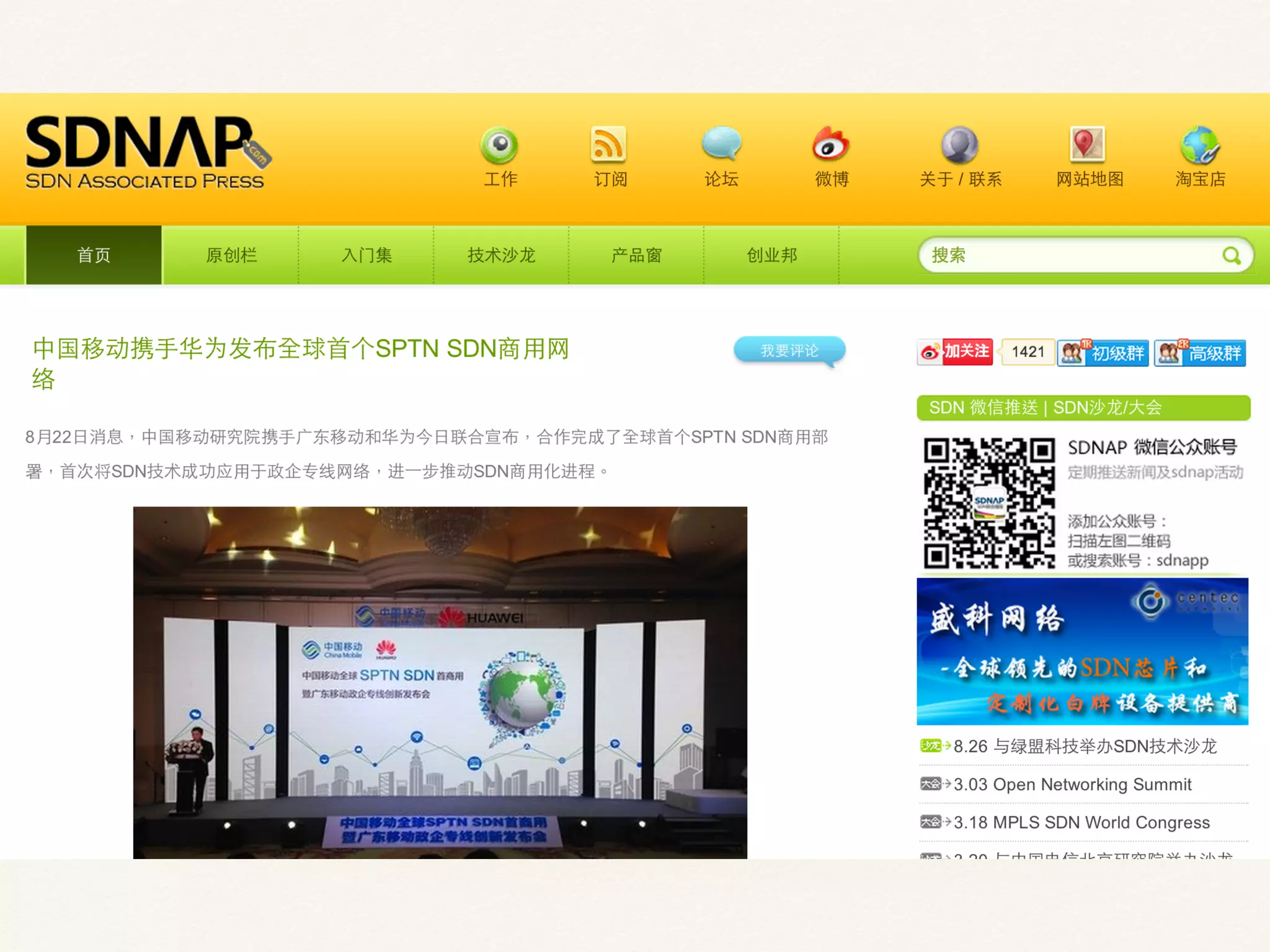Viewport: 1270px width, 952px height.
Task: Click the green eye 工作 icon
Action: pyautogui.click(x=500, y=146)
